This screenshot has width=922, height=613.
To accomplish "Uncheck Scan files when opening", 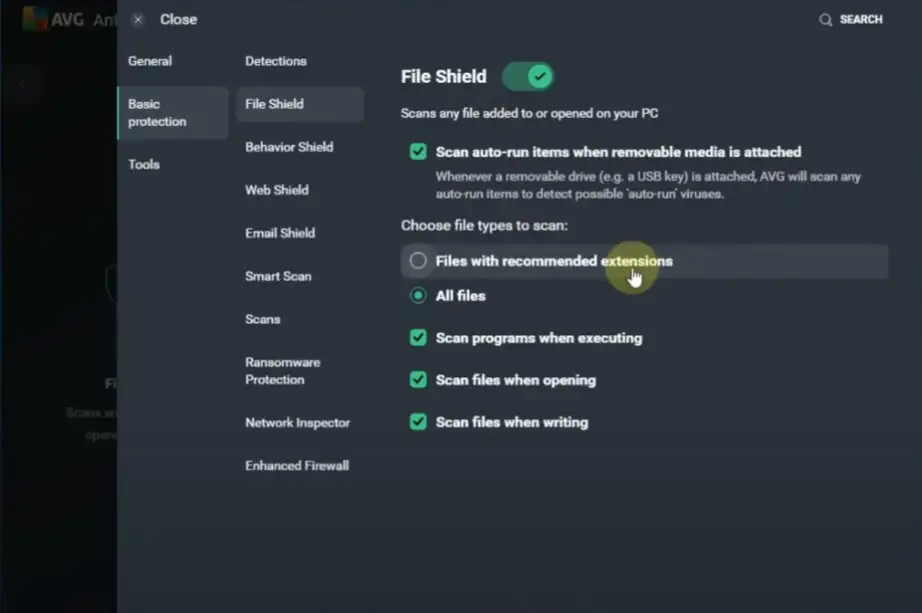I will (x=418, y=380).
